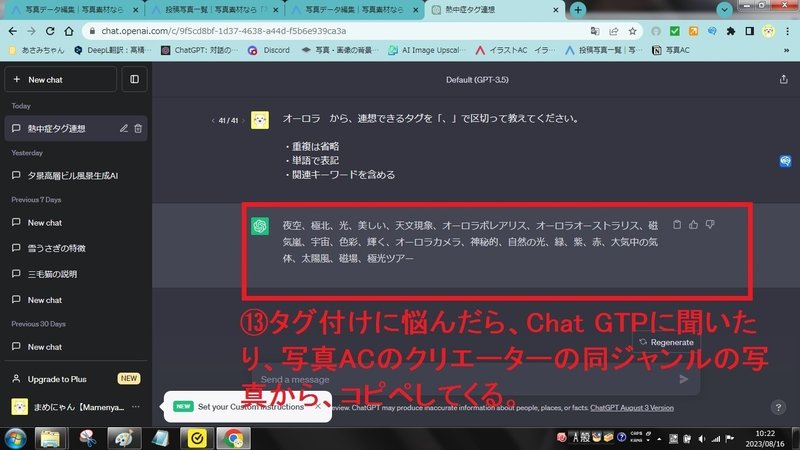Open the ChatGPT August 3 Version link
The height and width of the screenshot is (450, 800).
tap(632, 408)
